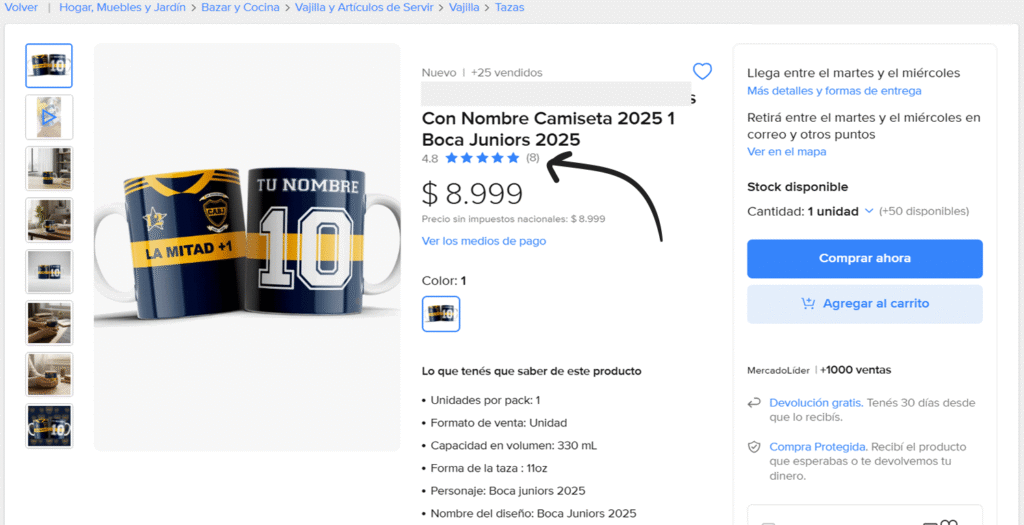Click the cart icon in Agregar al carrito
Image resolution: width=1024 pixels, height=525 pixels.
pyautogui.click(x=808, y=304)
